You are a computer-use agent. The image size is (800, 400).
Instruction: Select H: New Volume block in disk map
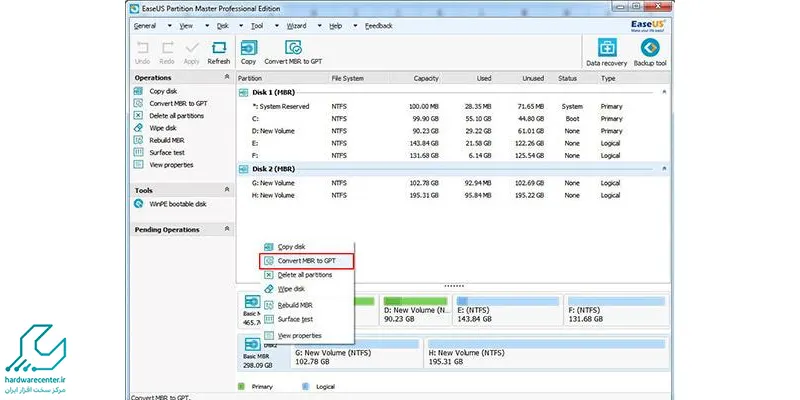tap(546, 353)
